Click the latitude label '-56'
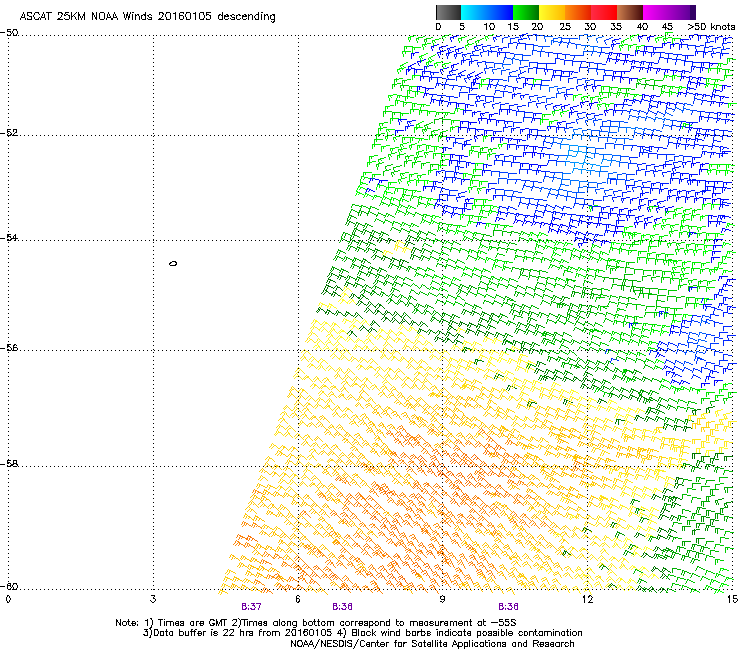Viewport: 740px width, 650px height. point(9,347)
